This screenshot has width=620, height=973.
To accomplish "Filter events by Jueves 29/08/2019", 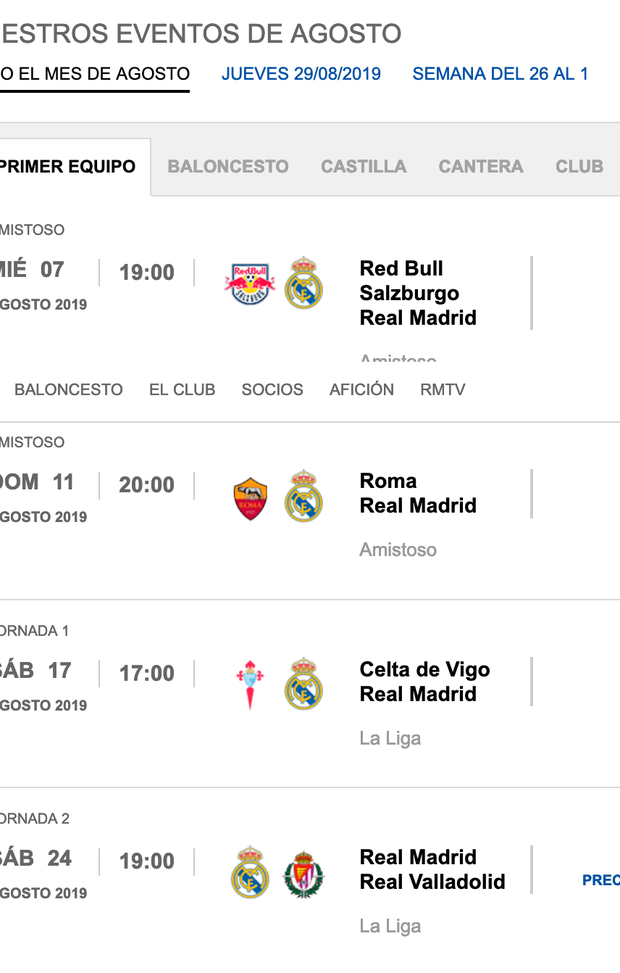I will pos(301,74).
